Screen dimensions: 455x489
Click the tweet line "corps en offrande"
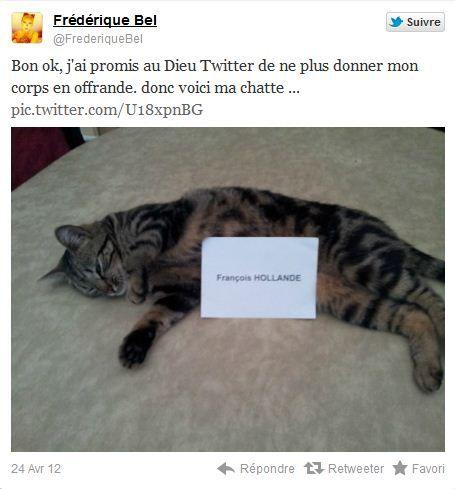[x=155, y=88]
